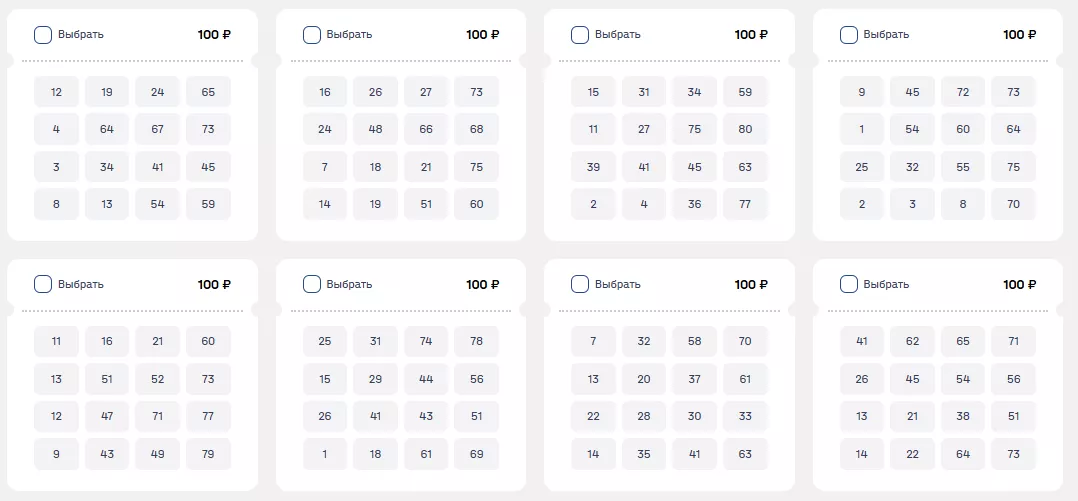Check the box on ticket starting 7, 32, 58, 70
This screenshot has width=1078, height=501.
click(580, 284)
